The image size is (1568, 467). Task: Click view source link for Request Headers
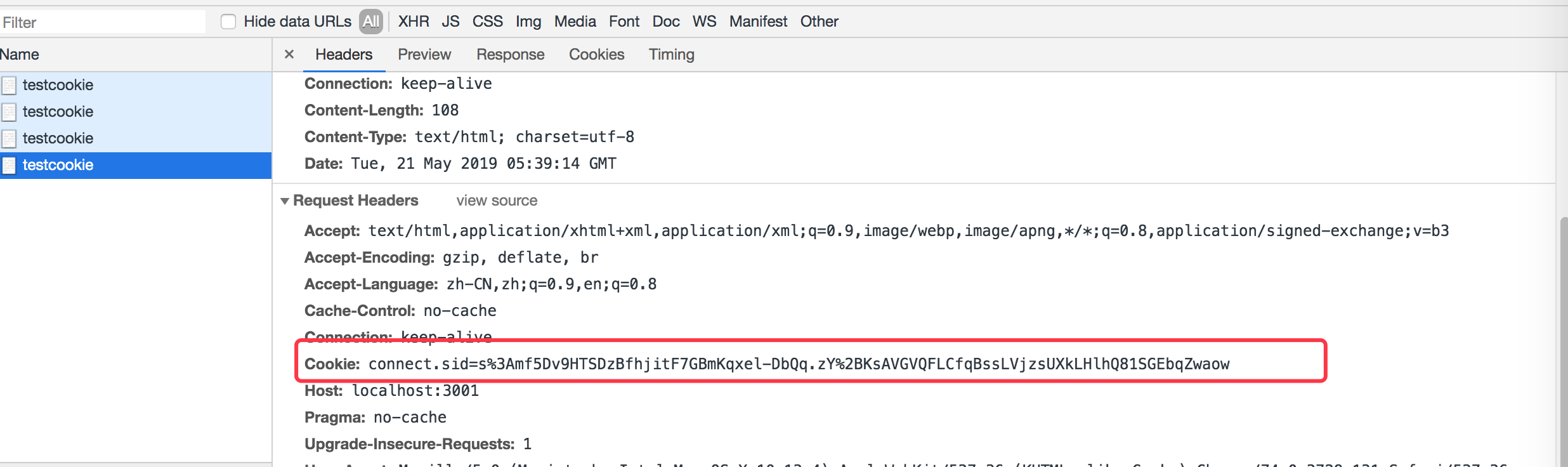pos(497,201)
